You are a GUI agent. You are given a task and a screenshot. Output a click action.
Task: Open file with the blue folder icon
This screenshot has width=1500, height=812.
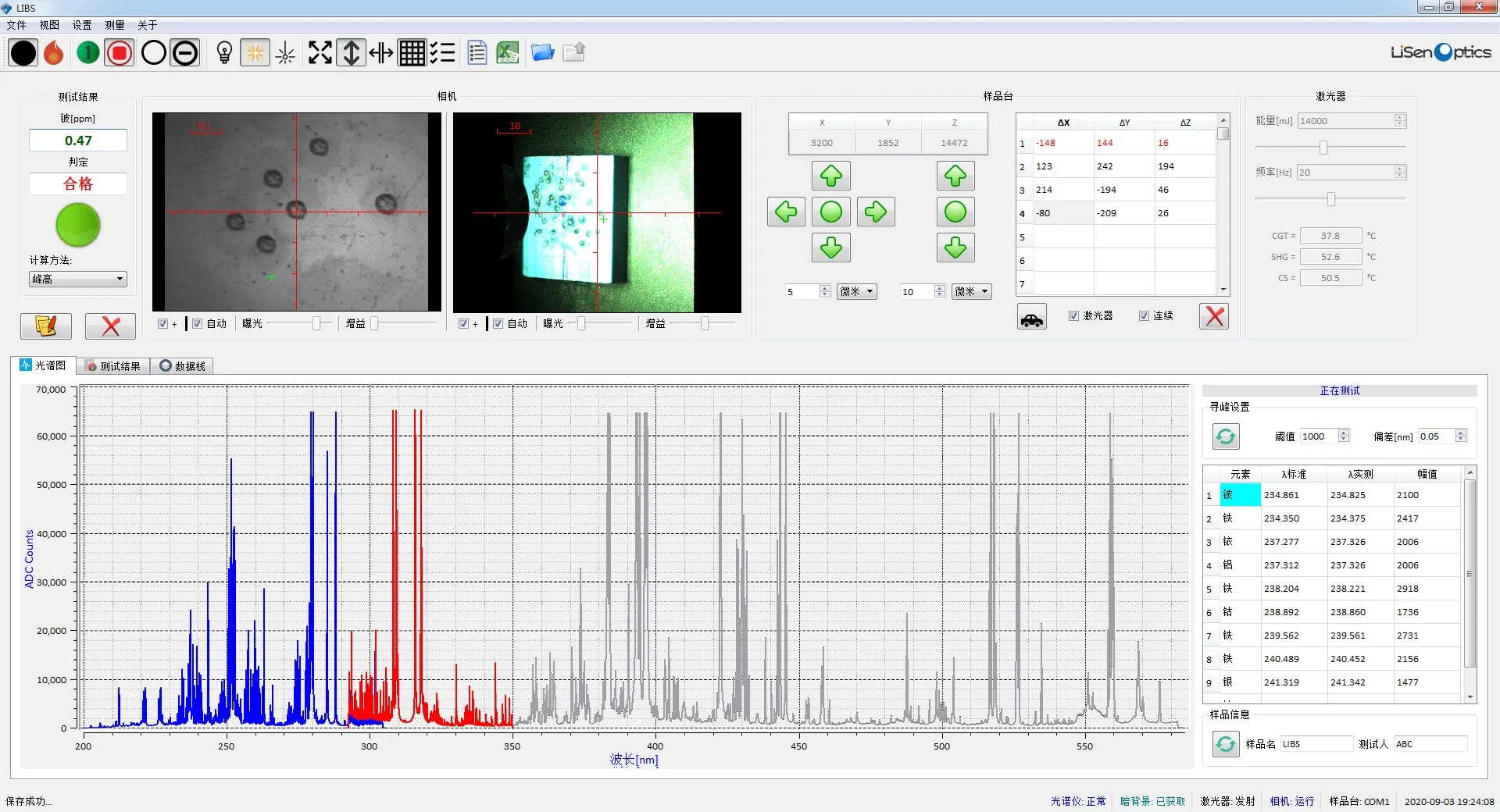pos(542,53)
